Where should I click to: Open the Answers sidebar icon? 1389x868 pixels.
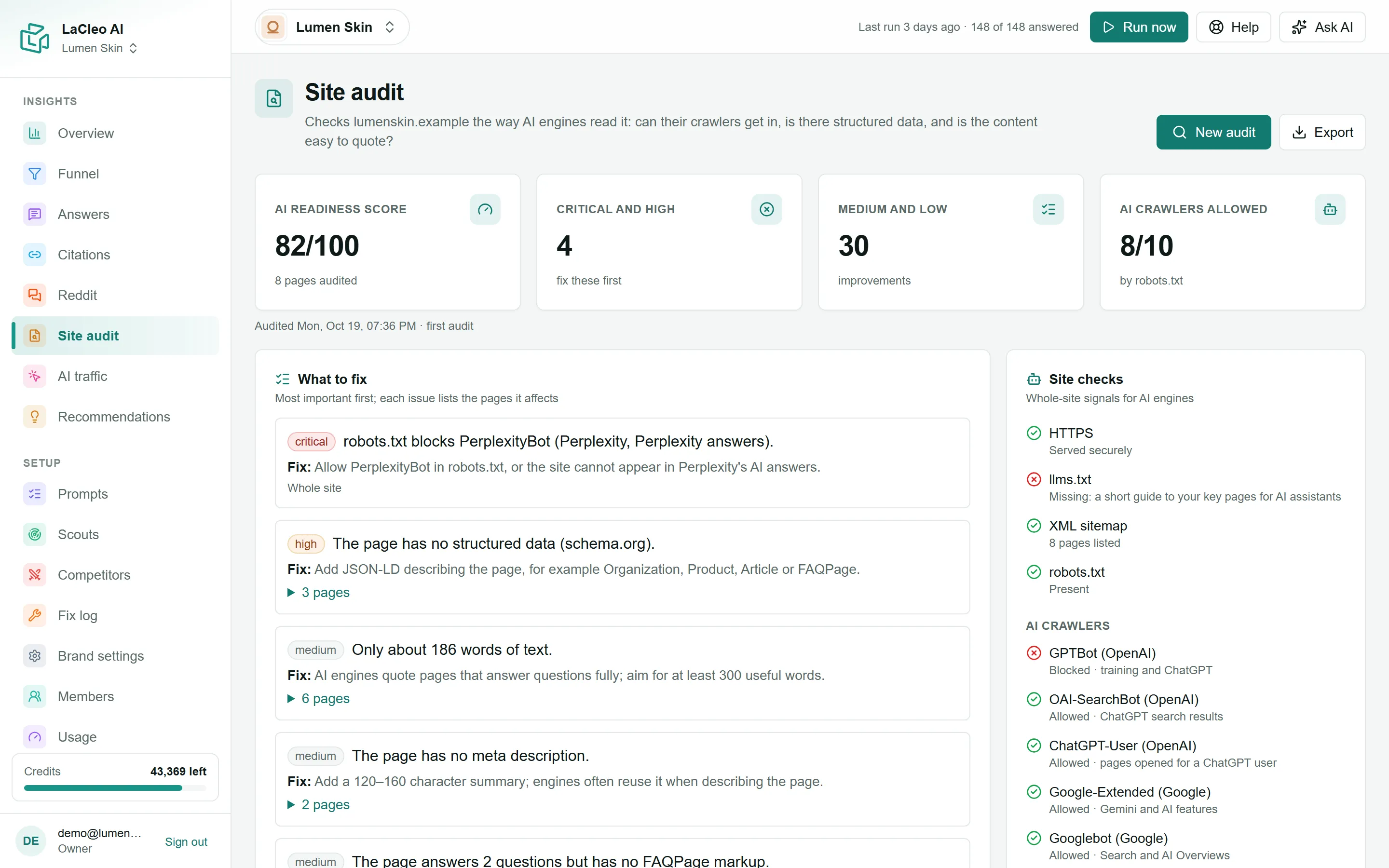pos(34,214)
